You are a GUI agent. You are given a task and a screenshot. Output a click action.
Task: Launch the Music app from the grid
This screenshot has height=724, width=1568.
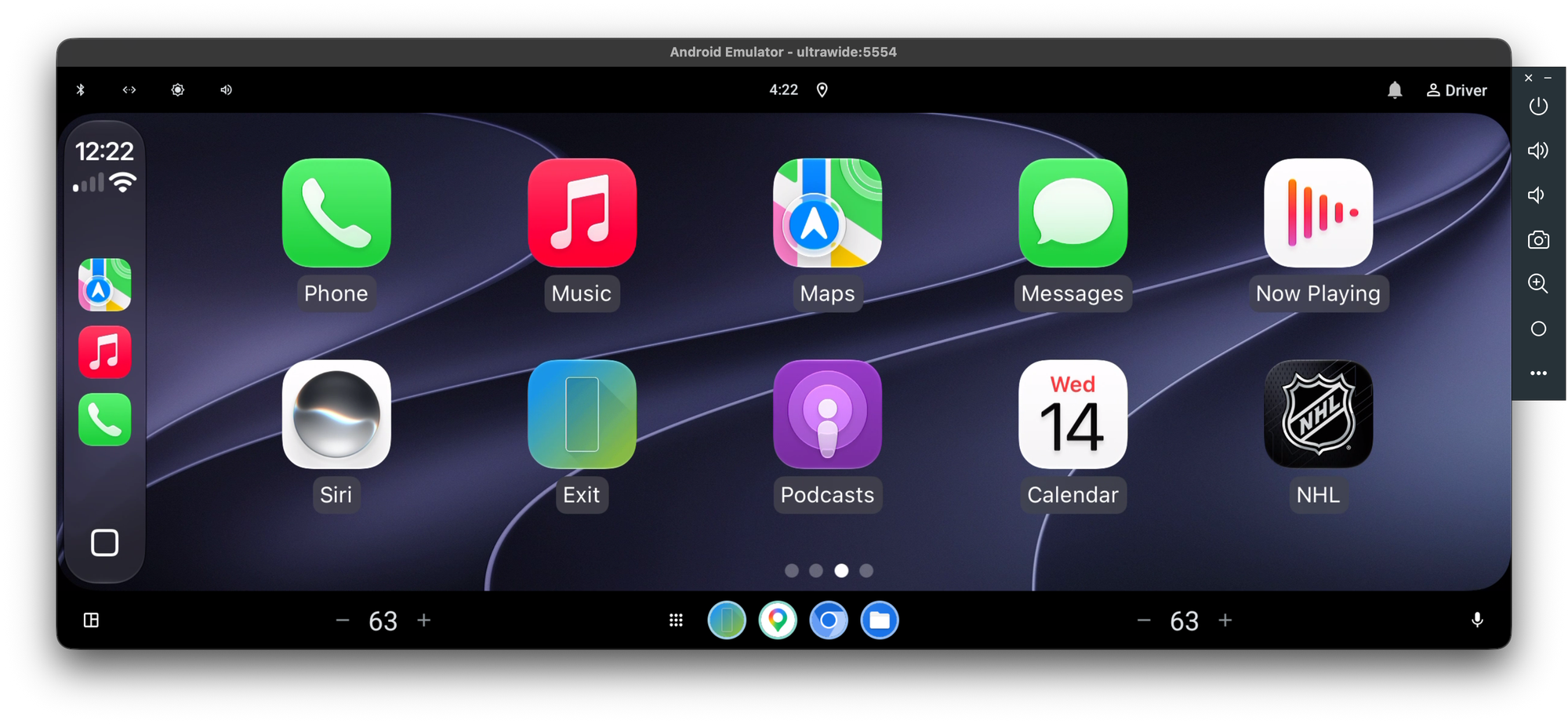(582, 213)
